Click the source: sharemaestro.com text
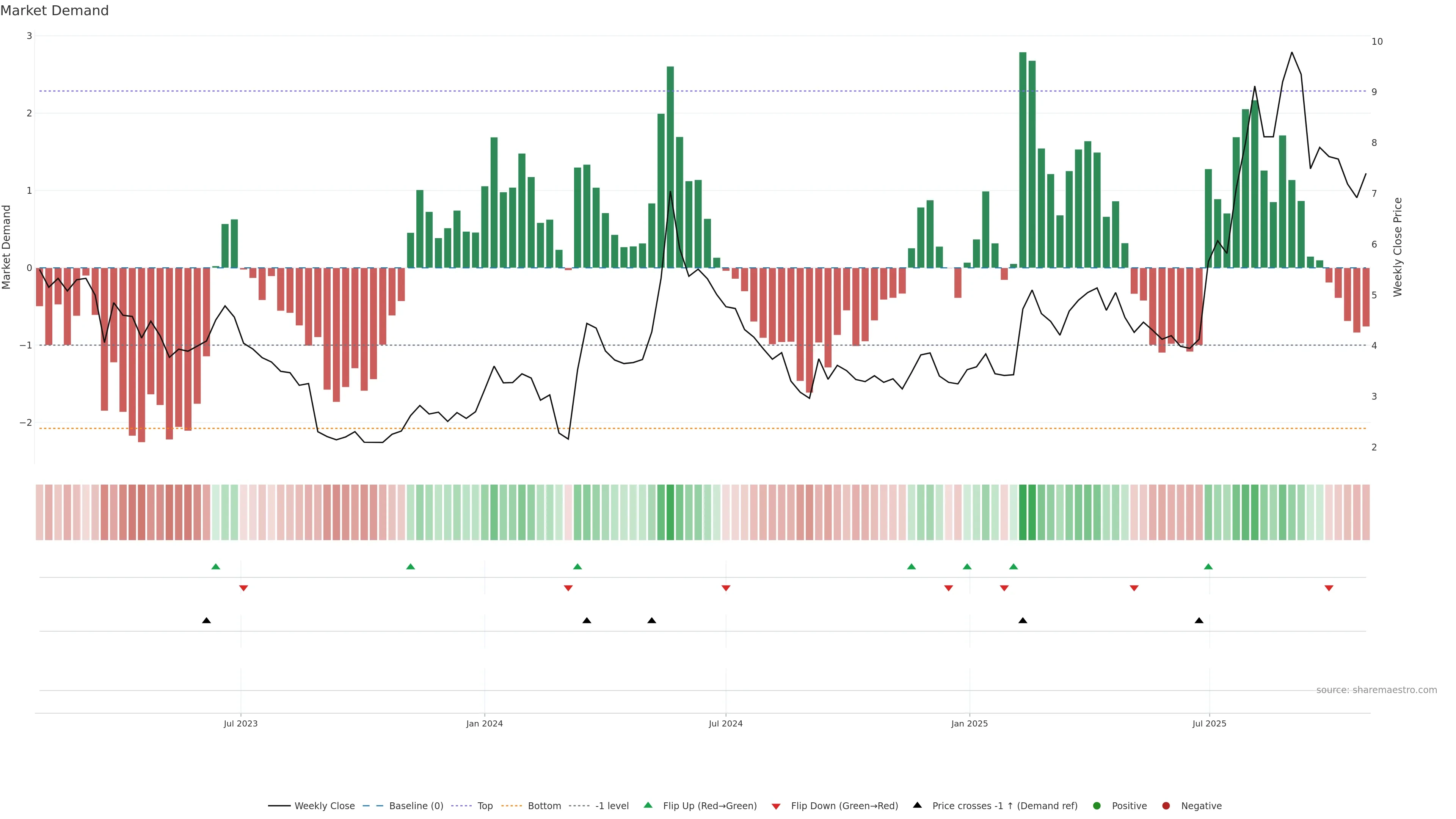This screenshot has width=1456, height=819. [1376, 690]
